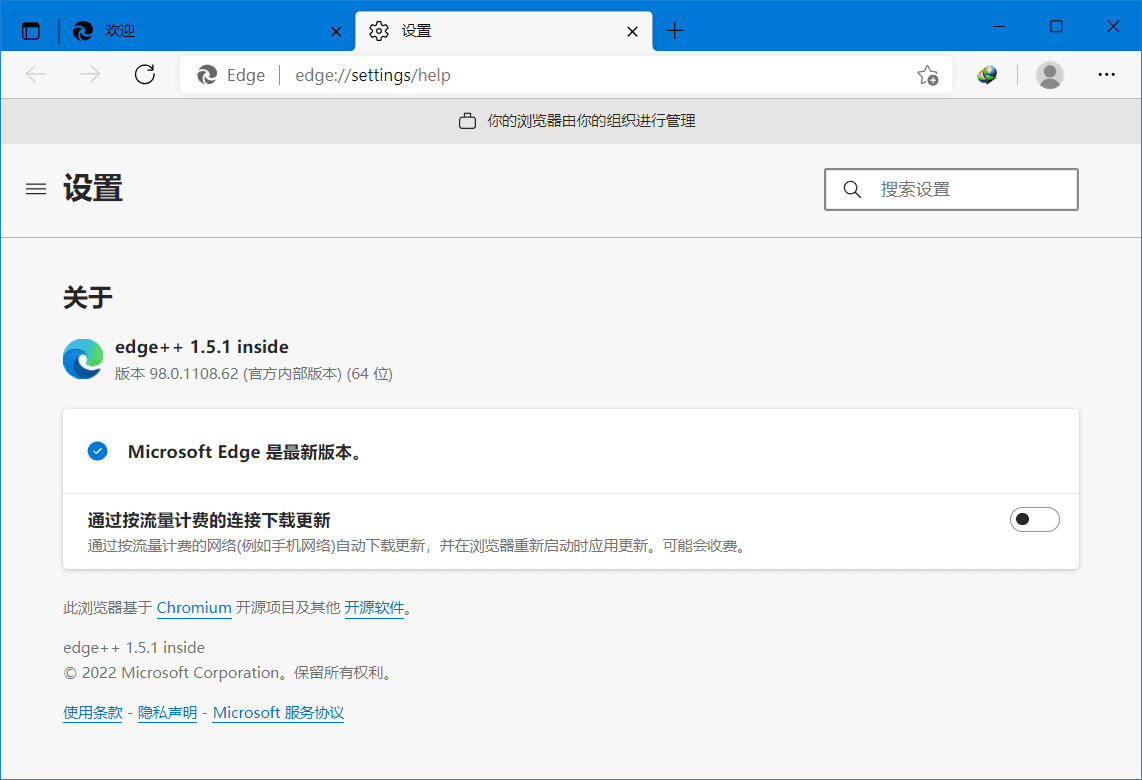The height and width of the screenshot is (780, 1142).
Task: Expand the settings hamburger navigation menu
Action: (x=36, y=189)
